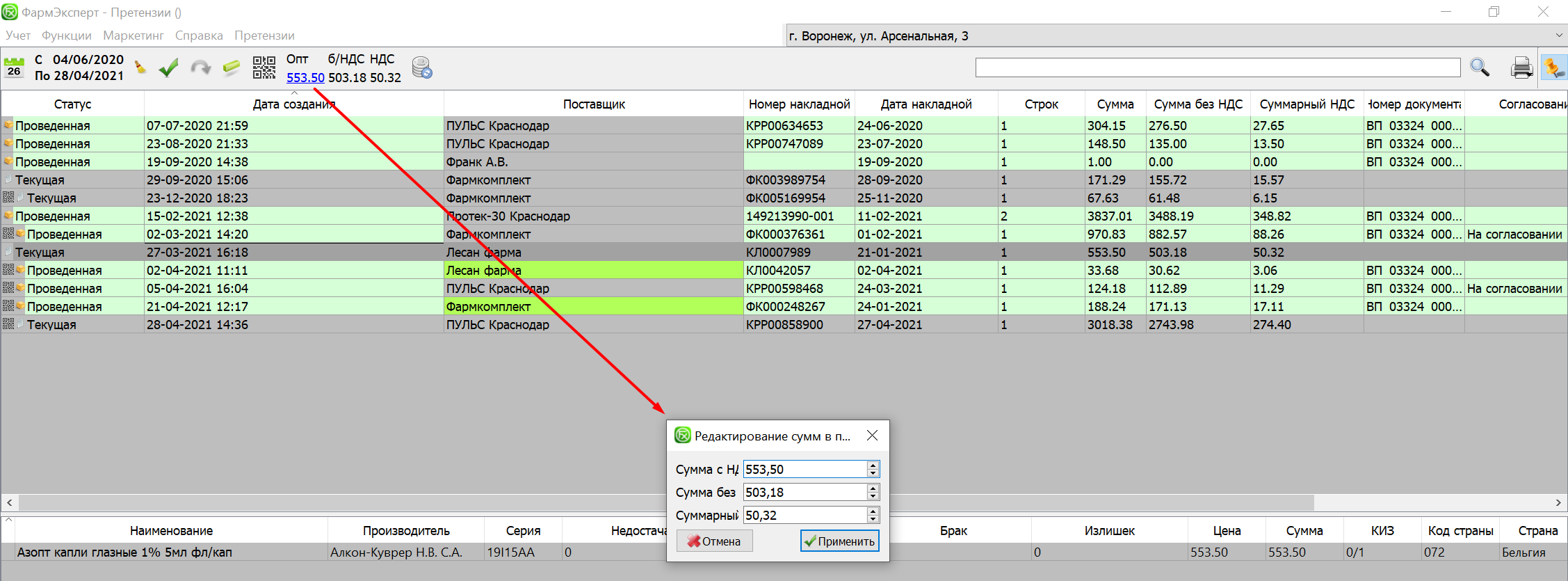1568x581 pixels.
Task: Click the search text field
Action: point(1217,67)
